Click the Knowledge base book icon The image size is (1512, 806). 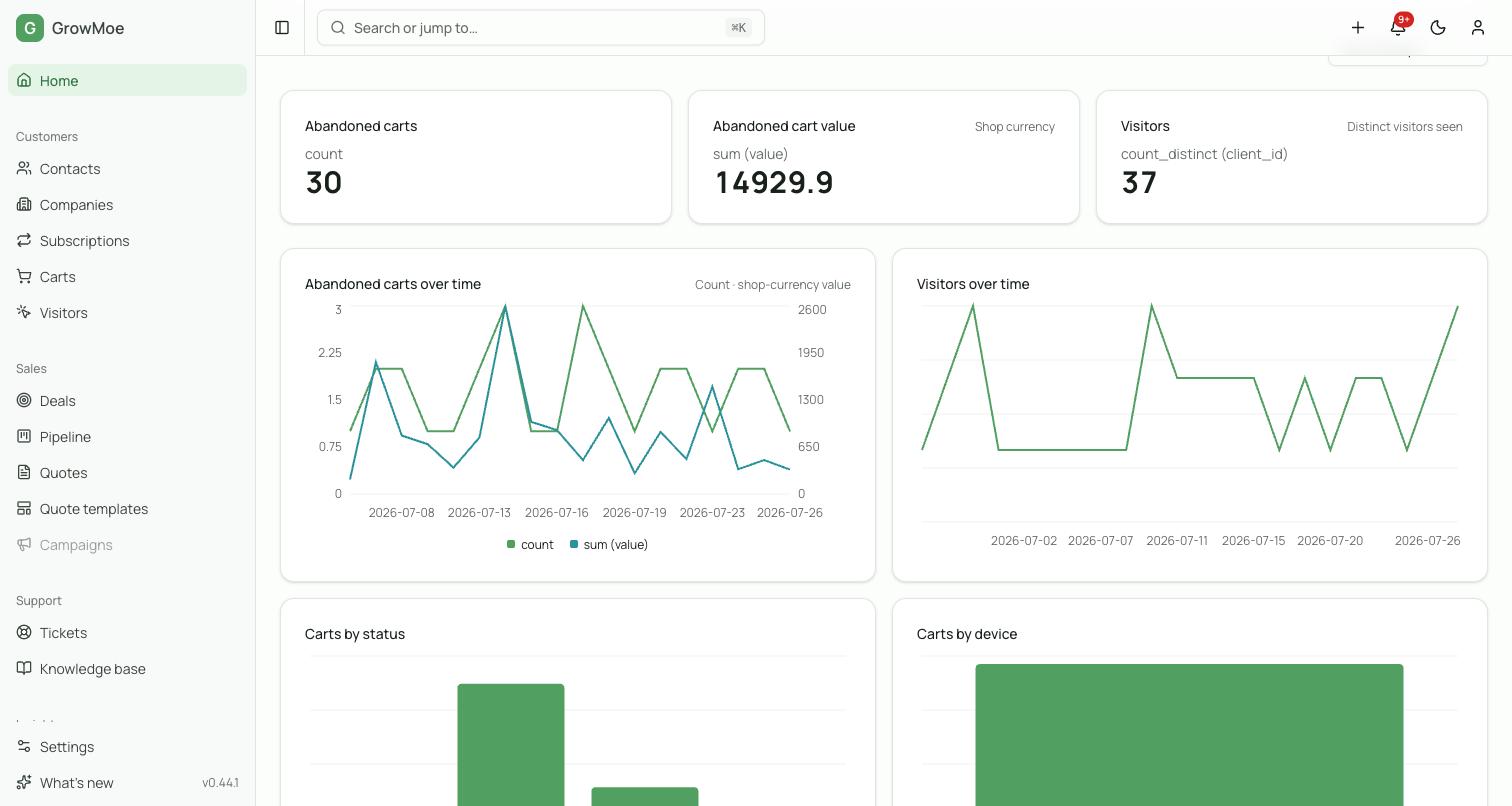point(24,669)
